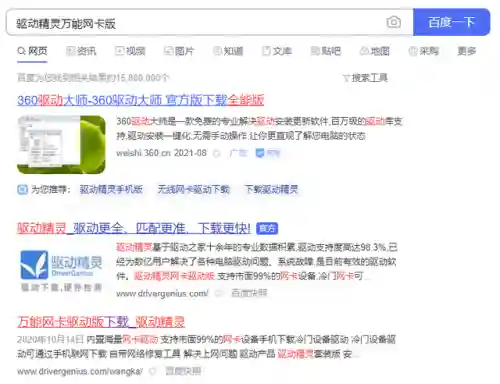Screen dimensions: 500x384
Task: Click the 为您推荐 recommendation icon
Action: (x=22, y=190)
